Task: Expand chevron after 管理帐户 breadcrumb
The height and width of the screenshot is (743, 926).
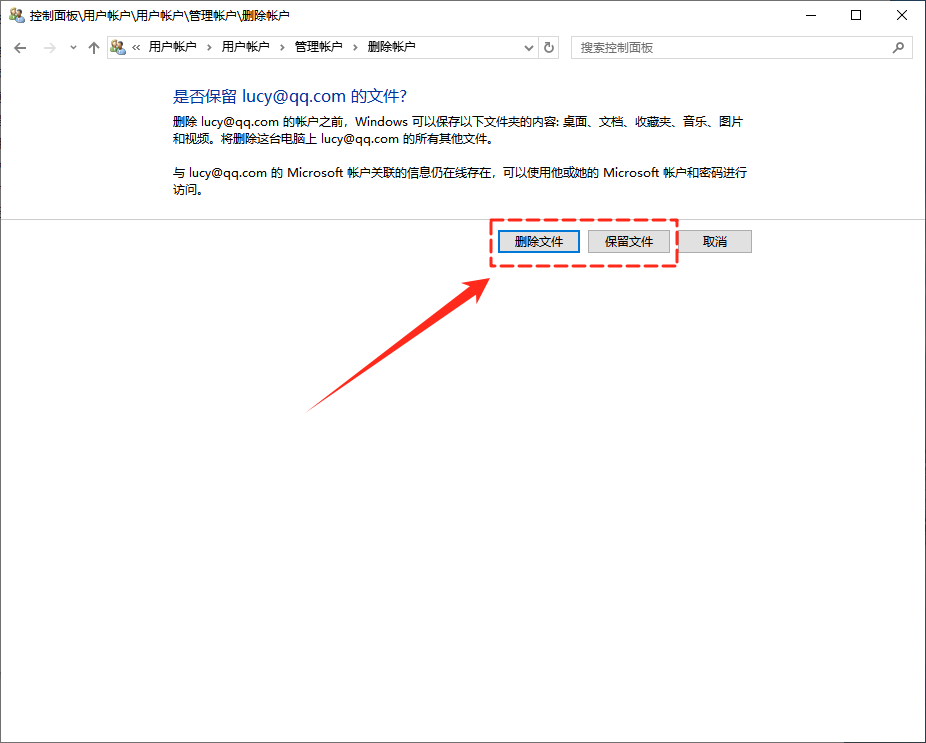Action: (355, 47)
